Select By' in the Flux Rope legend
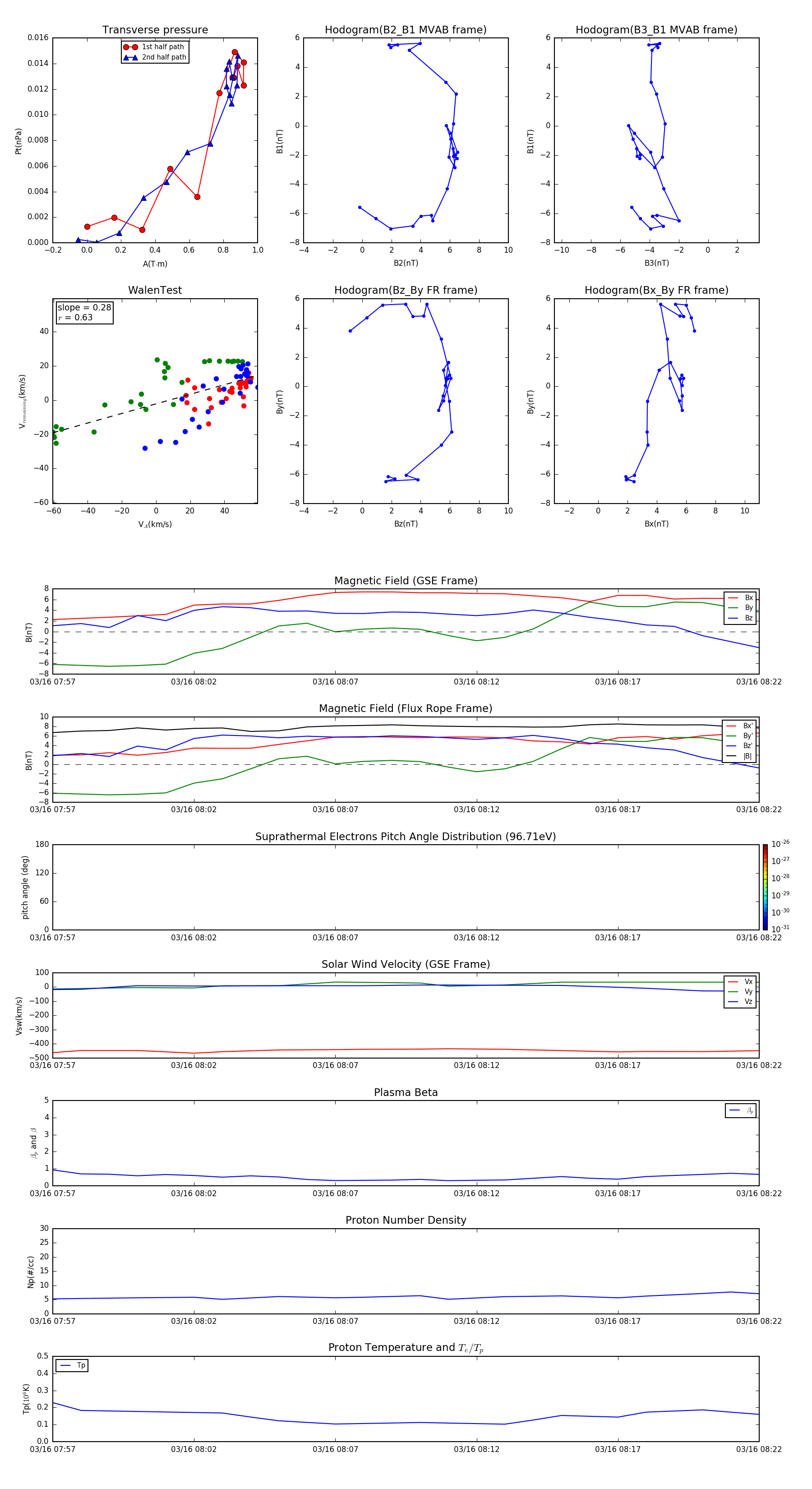The width and height of the screenshot is (812, 1489). (x=740, y=736)
